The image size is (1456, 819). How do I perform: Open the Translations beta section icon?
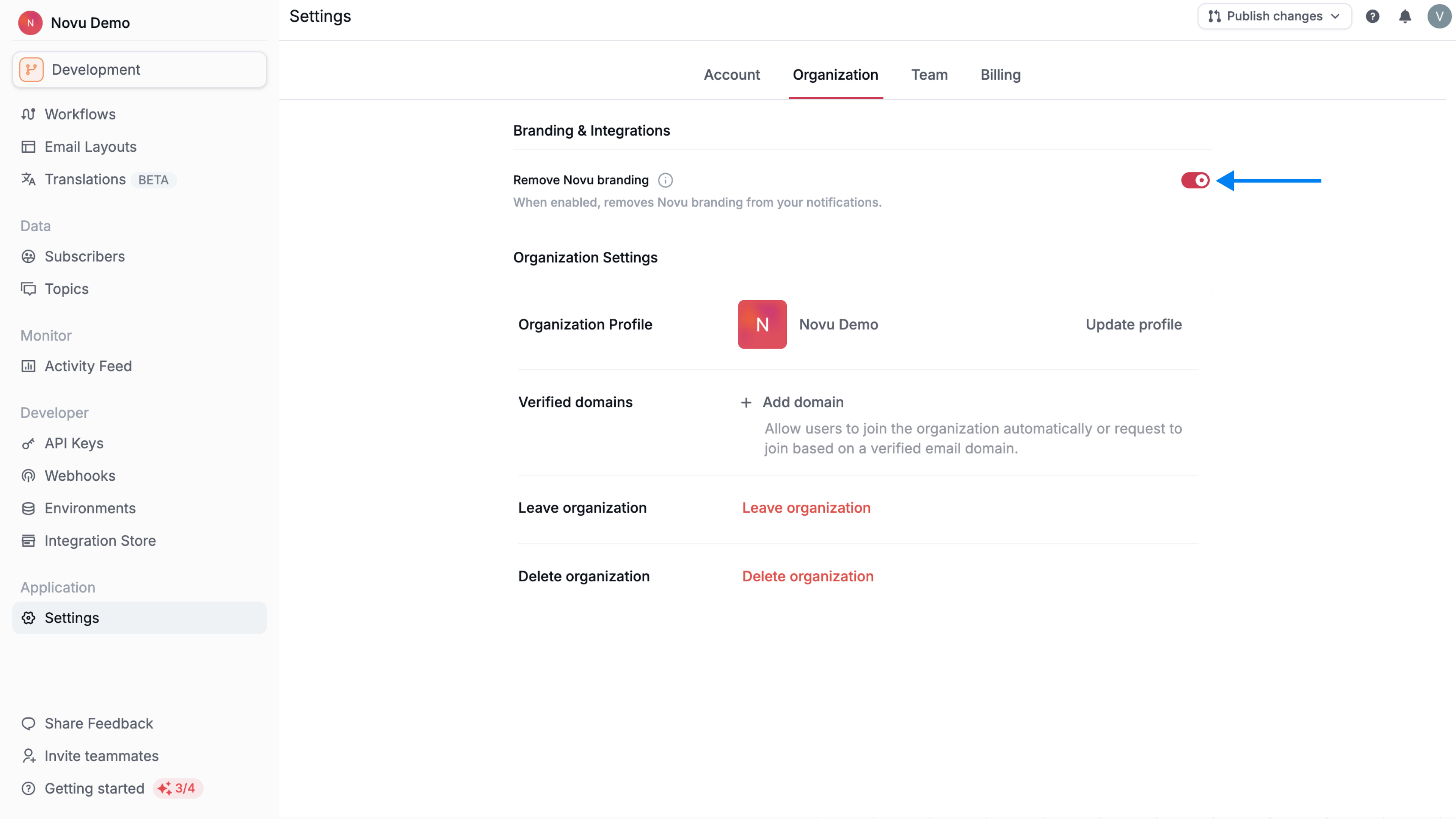click(x=29, y=179)
